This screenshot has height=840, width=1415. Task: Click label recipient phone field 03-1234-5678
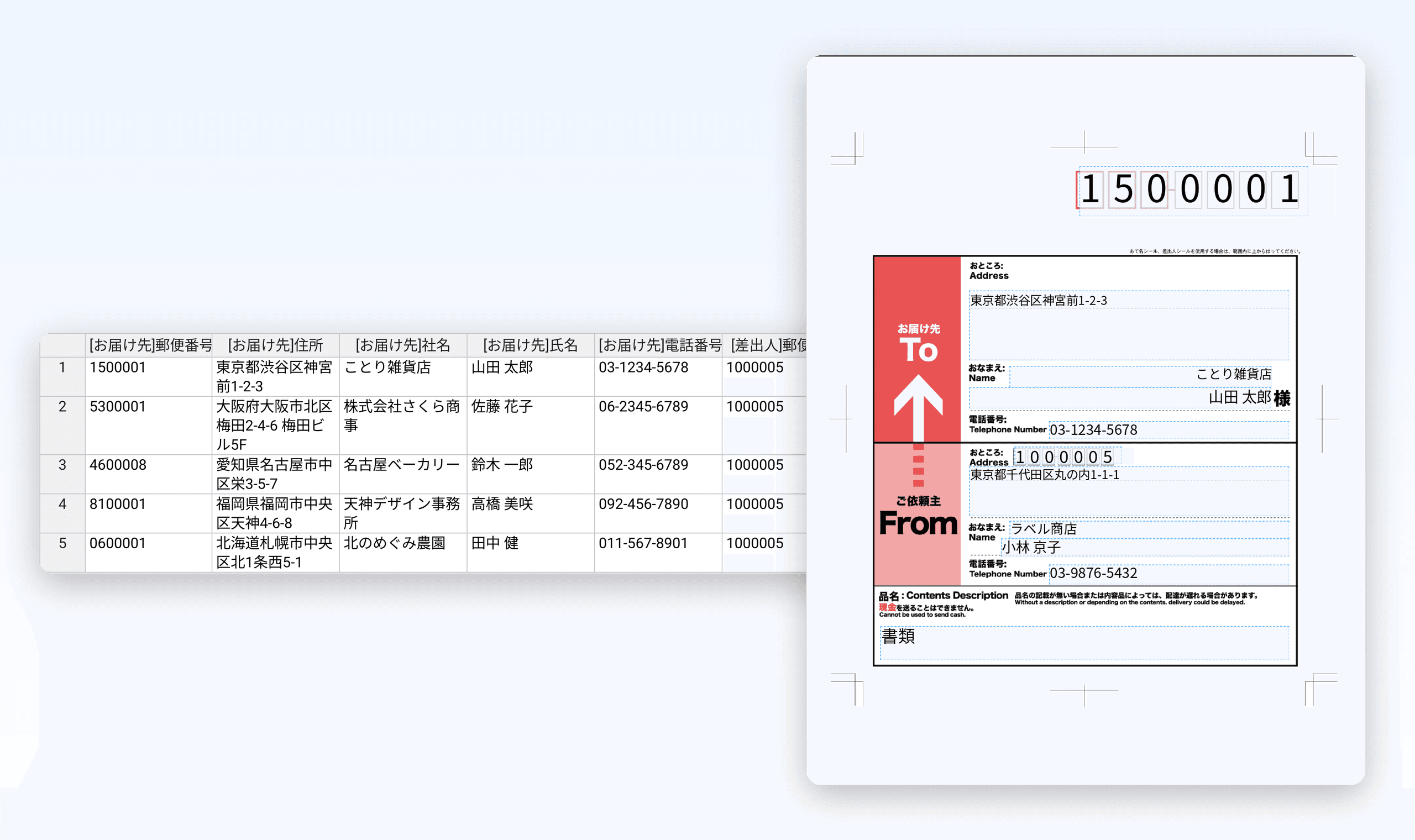(x=1169, y=430)
